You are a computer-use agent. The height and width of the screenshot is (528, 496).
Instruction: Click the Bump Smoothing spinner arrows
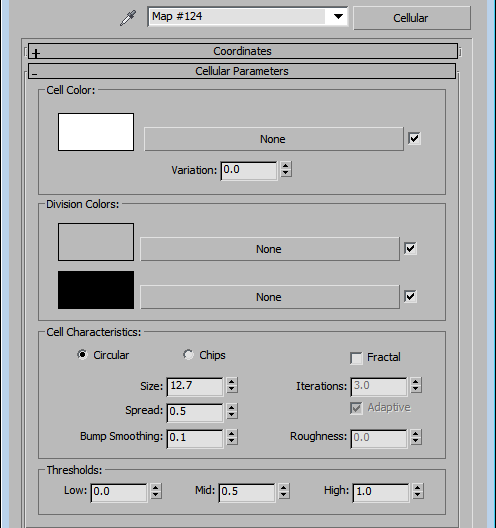click(232, 437)
